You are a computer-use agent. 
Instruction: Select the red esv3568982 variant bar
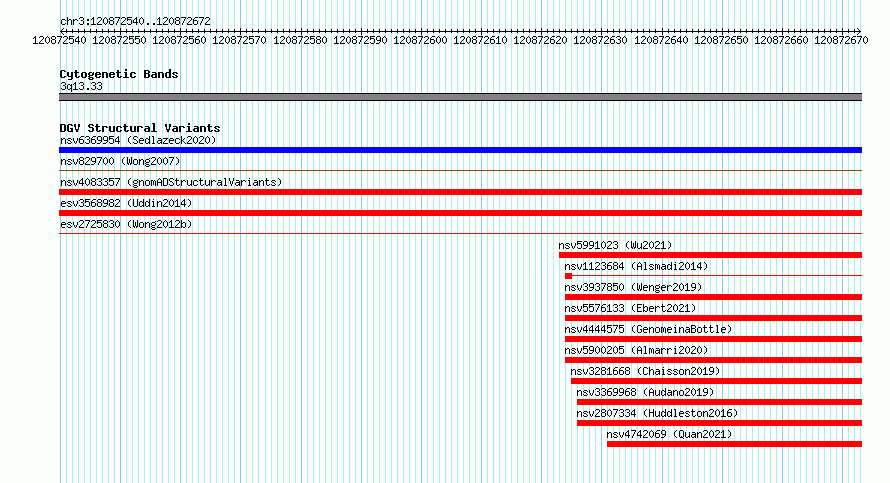click(460, 213)
